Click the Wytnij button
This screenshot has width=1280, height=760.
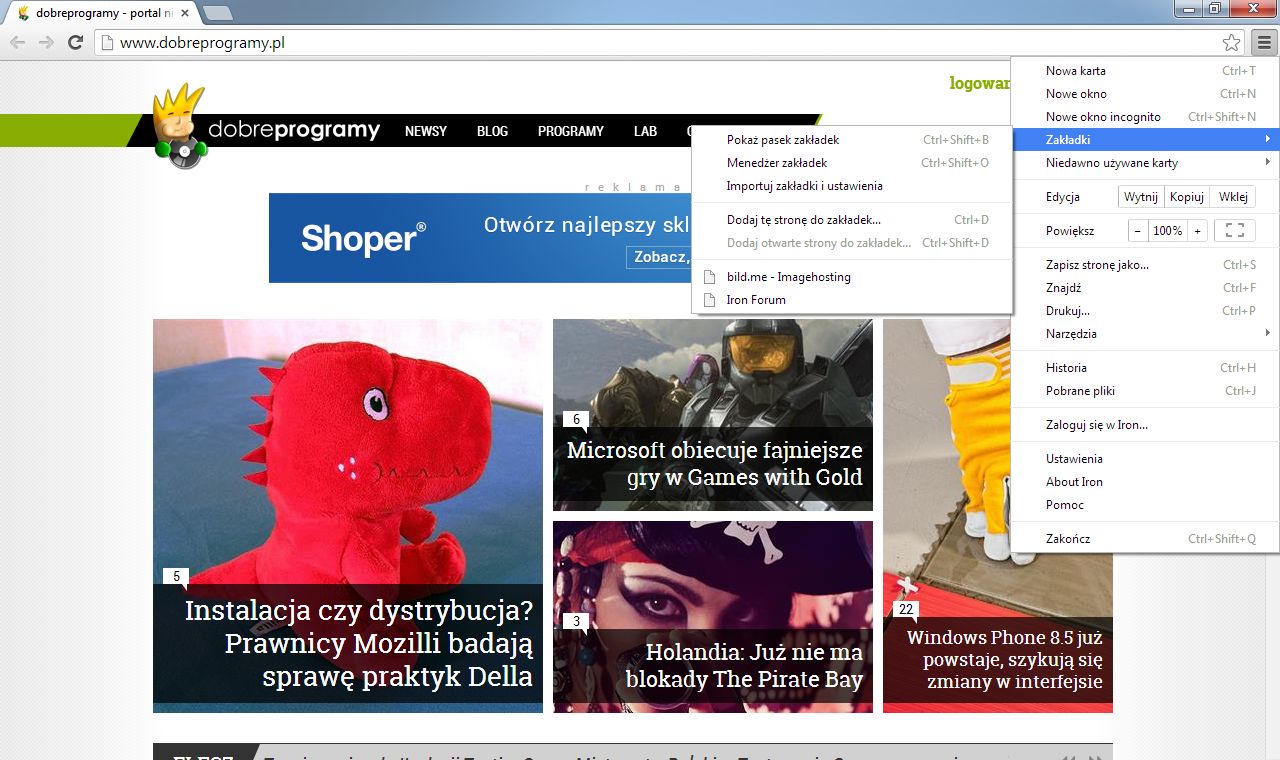pyautogui.click(x=1141, y=197)
